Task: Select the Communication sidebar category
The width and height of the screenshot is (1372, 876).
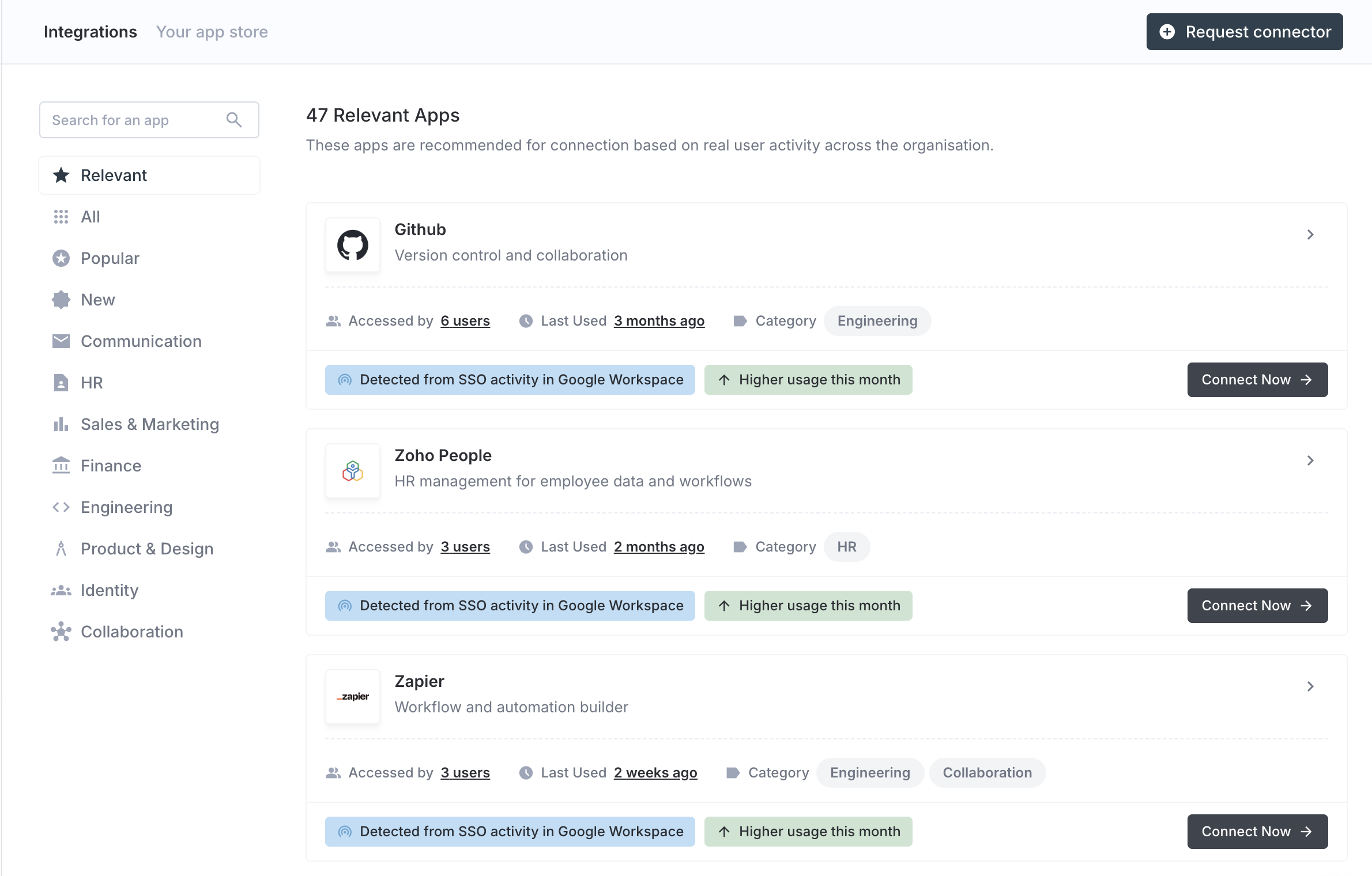Action: pos(141,341)
